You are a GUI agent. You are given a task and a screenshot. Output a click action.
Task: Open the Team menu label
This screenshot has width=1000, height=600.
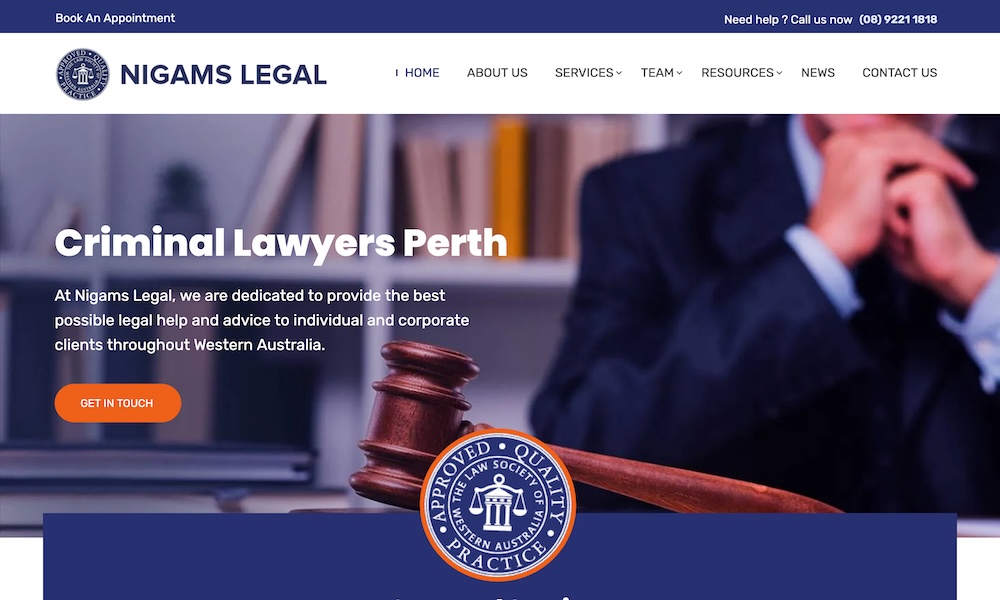[657, 73]
